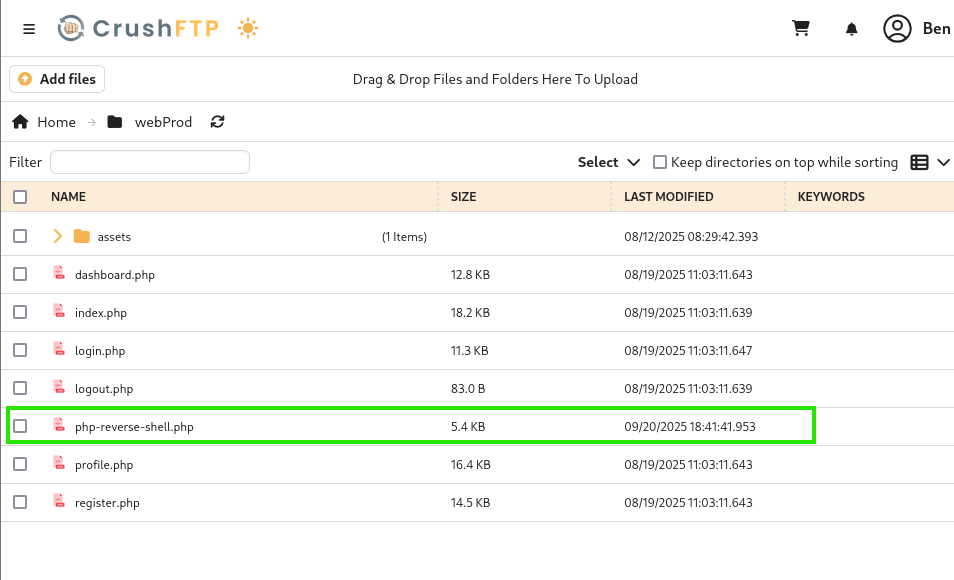
Task: Open the hamburger menu
Action: click(29, 29)
